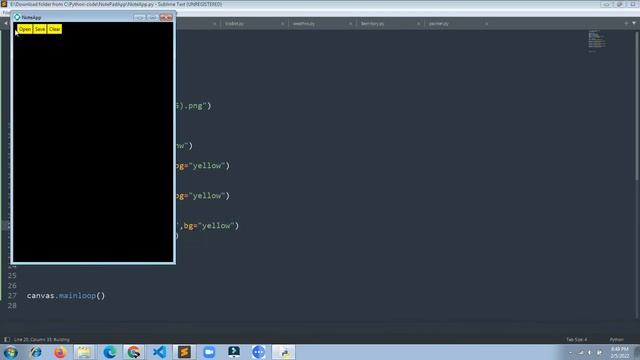Viewport: 640px width, 360px height.
Task: Click the Save button in NoteApp
Action: tap(40, 29)
